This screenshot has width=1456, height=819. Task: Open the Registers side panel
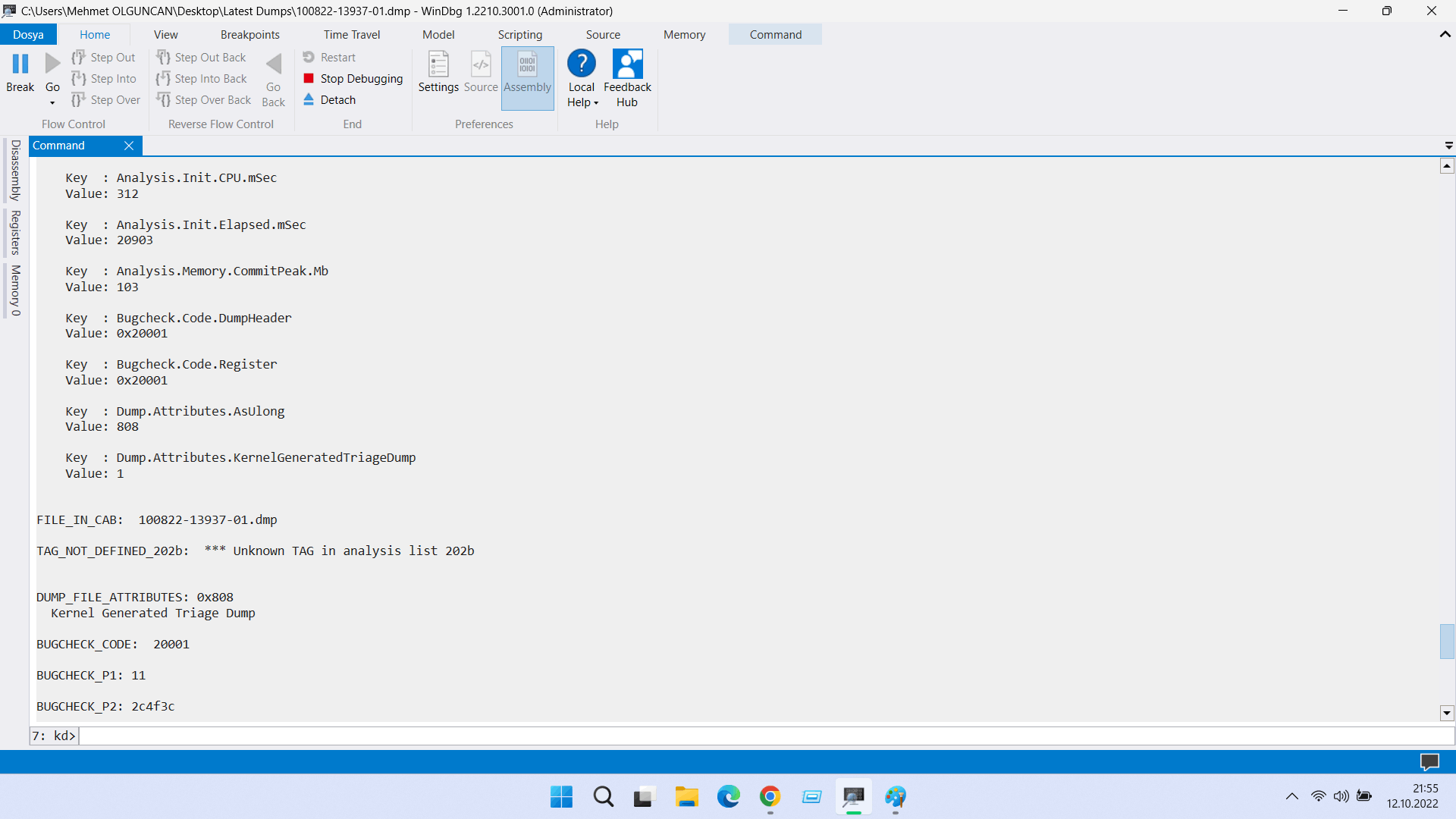point(15,232)
